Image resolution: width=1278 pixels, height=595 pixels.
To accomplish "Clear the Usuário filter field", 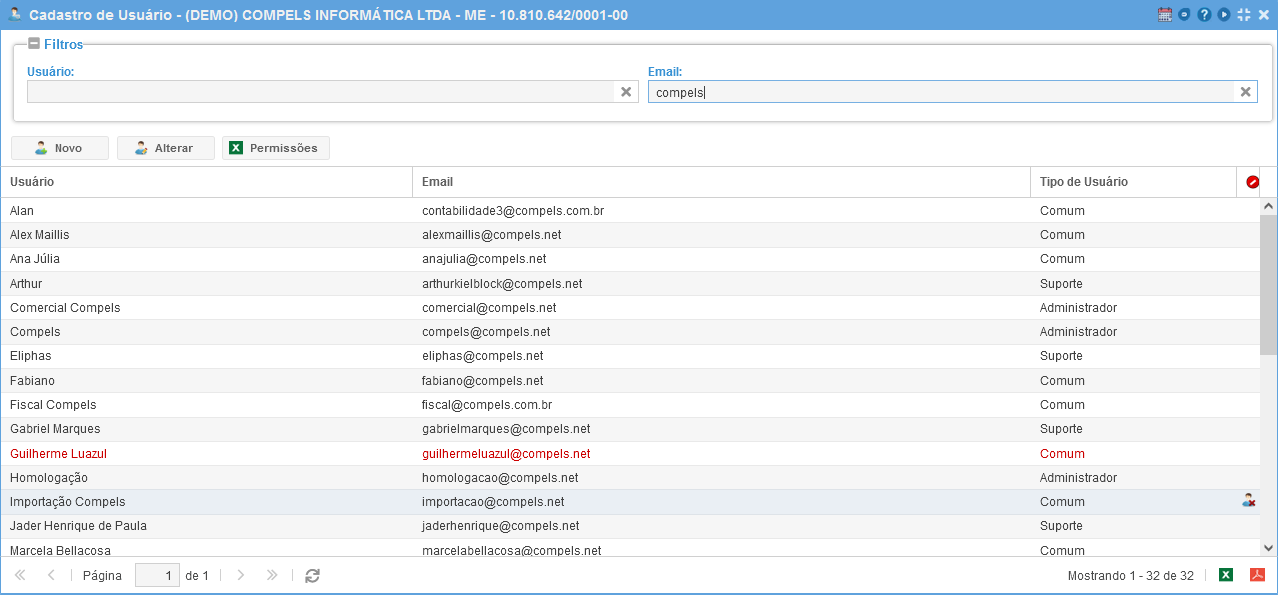I will [626, 92].
